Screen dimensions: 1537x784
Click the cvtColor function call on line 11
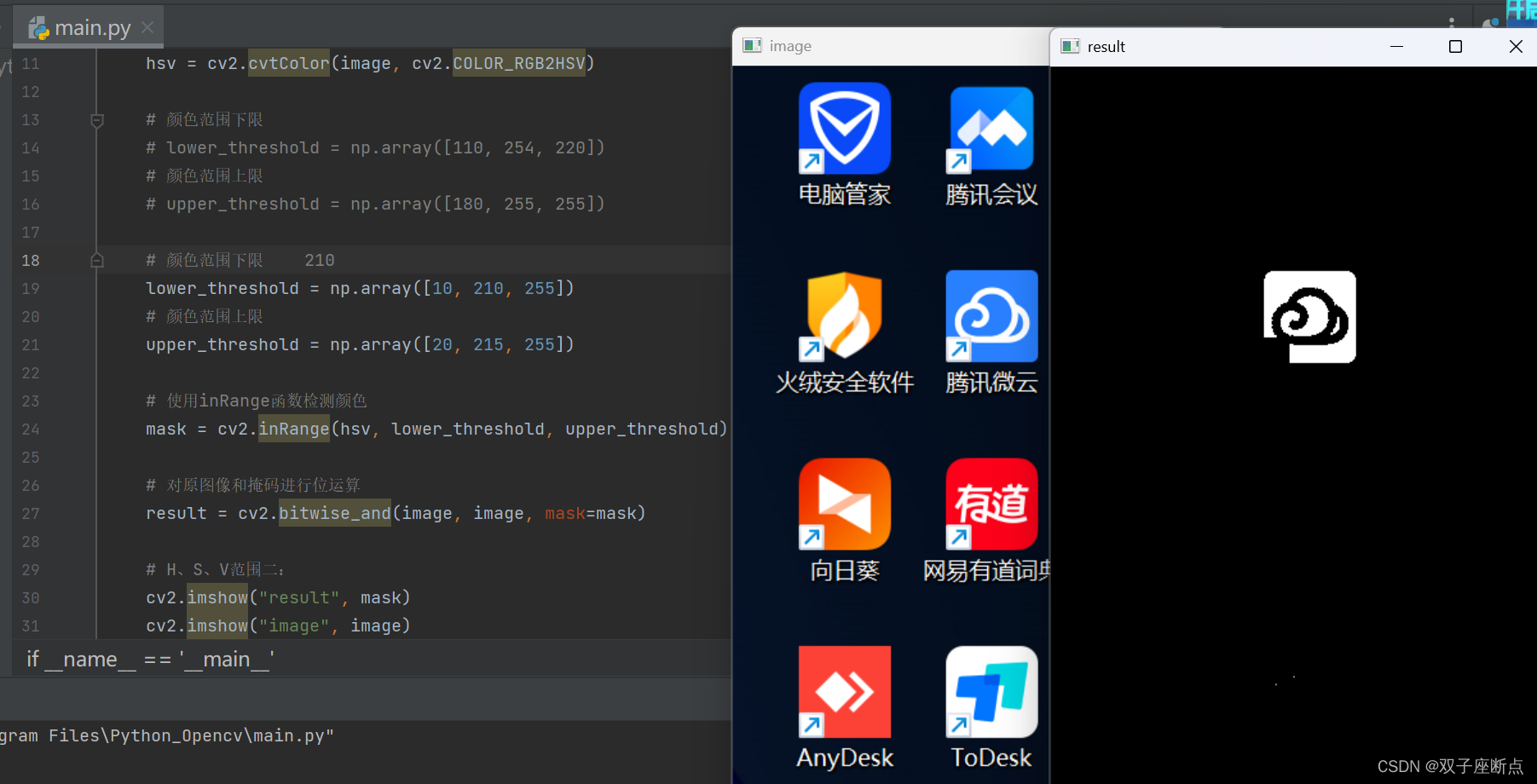(x=289, y=63)
